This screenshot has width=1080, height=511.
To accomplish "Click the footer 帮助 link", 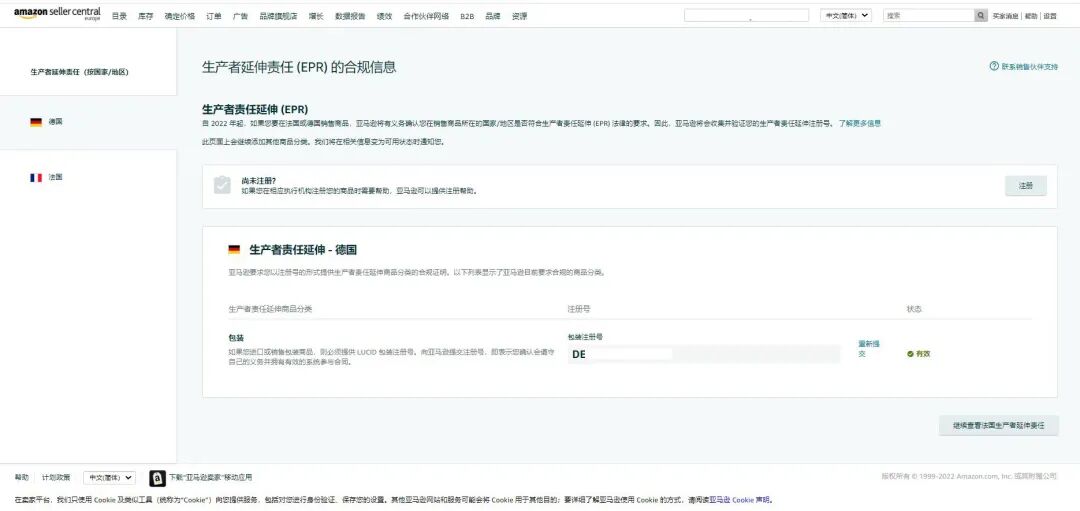I will click(22, 477).
